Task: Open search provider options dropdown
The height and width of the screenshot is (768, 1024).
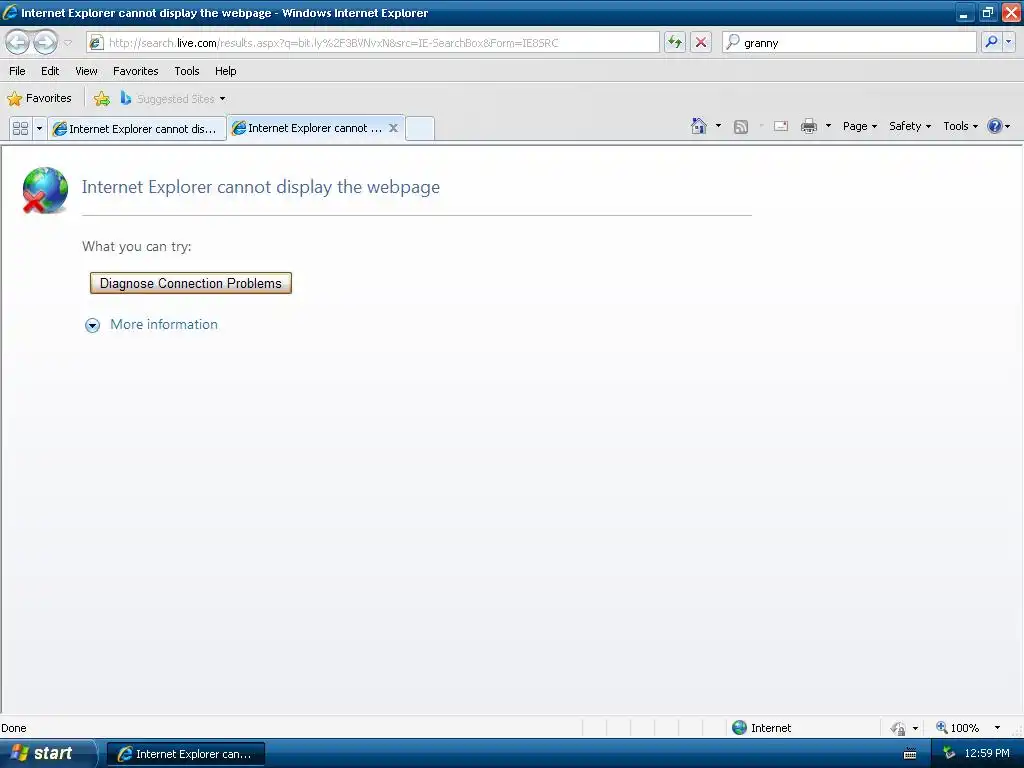Action: 1009,42
